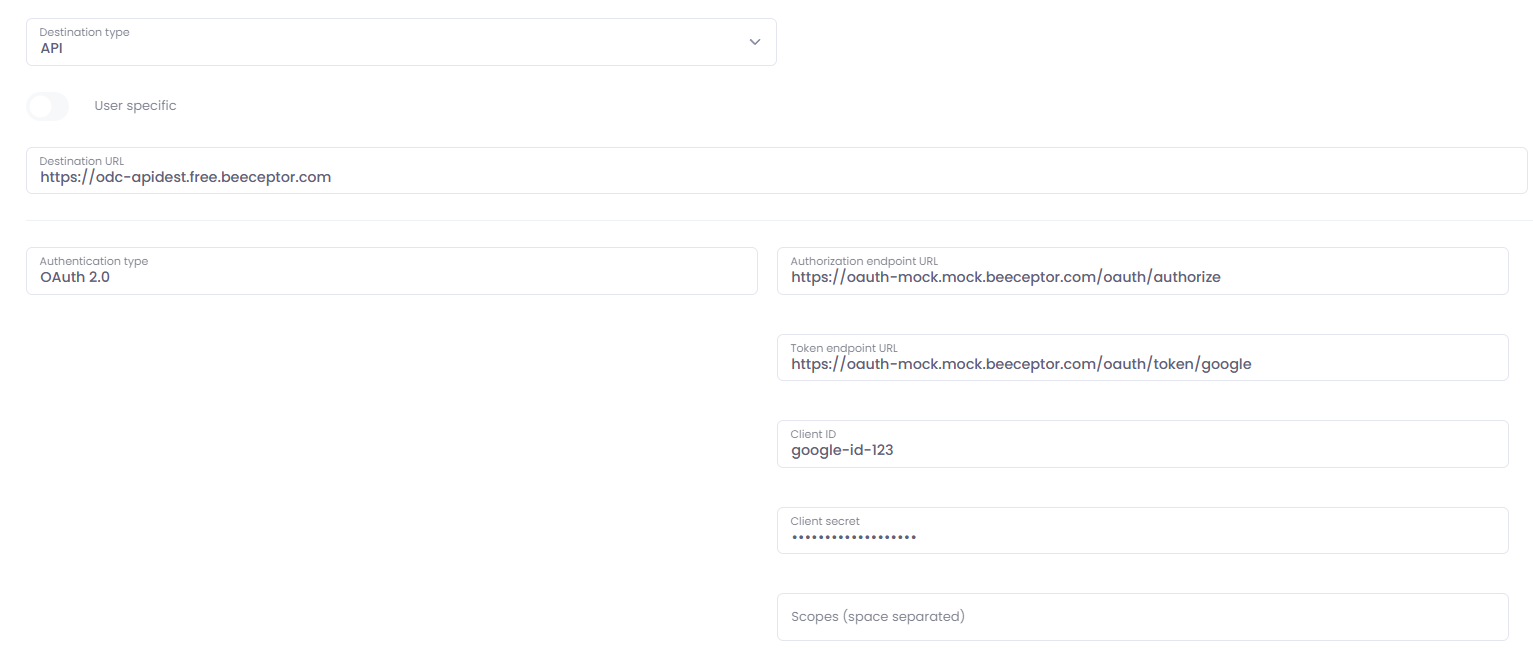Click the 'Destination type' label
This screenshot has height=666, width=1533.
(84, 32)
